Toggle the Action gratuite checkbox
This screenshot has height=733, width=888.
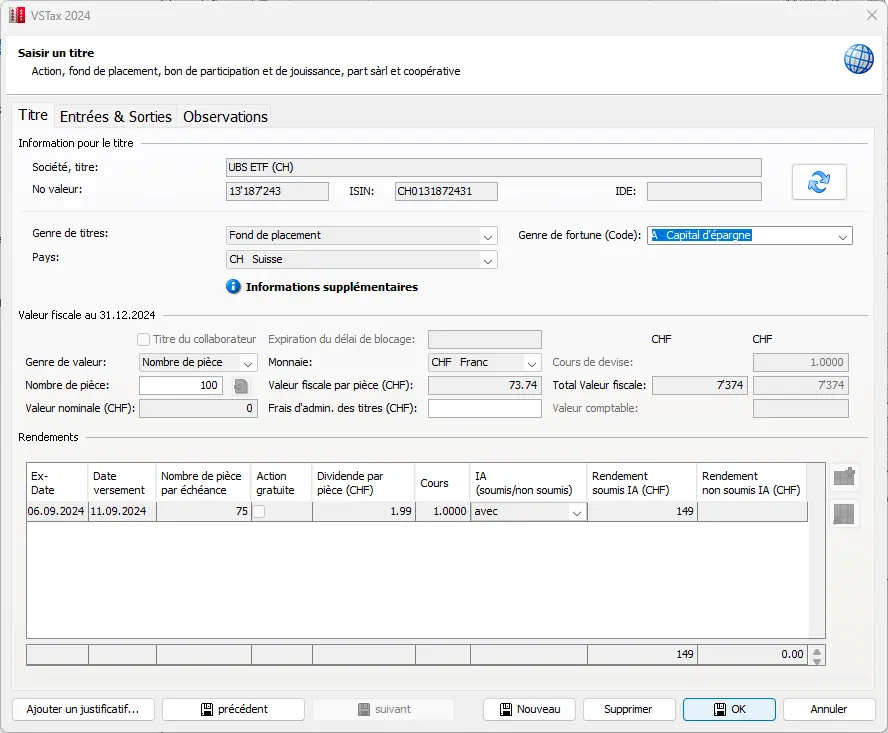[260, 511]
